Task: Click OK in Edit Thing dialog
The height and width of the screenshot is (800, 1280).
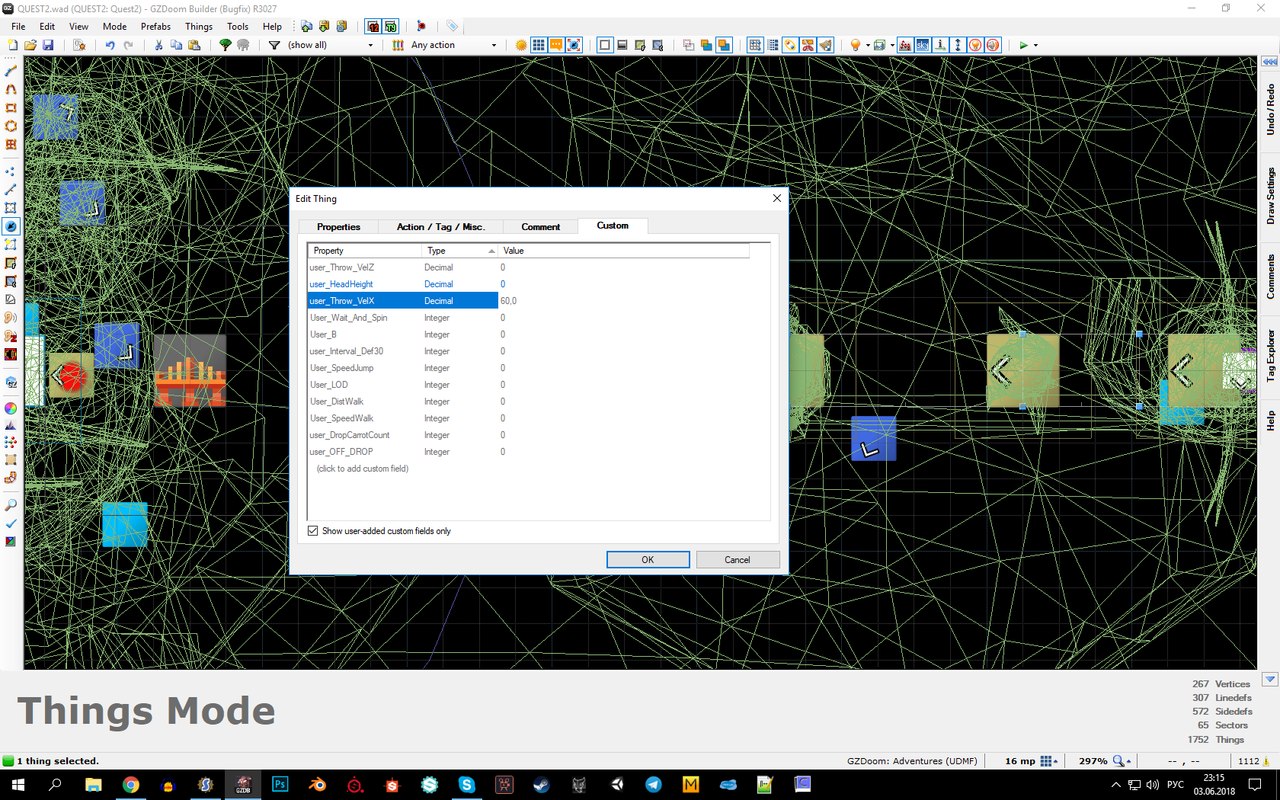Action: tap(648, 560)
